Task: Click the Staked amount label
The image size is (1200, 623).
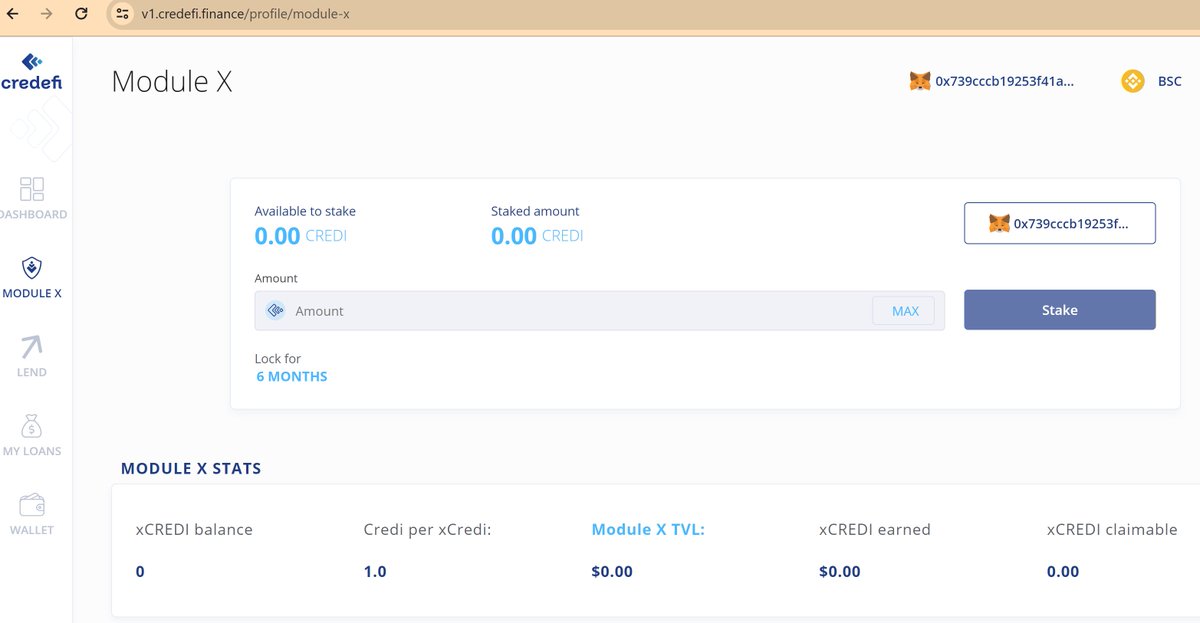Action: click(x=535, y=211)
